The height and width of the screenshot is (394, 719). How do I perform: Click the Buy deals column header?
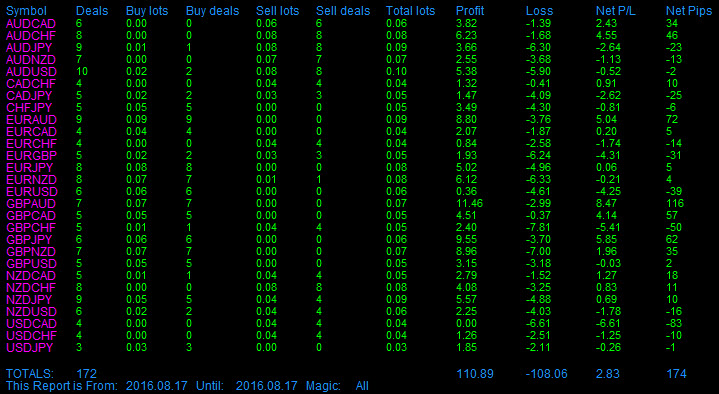[213, 11]
